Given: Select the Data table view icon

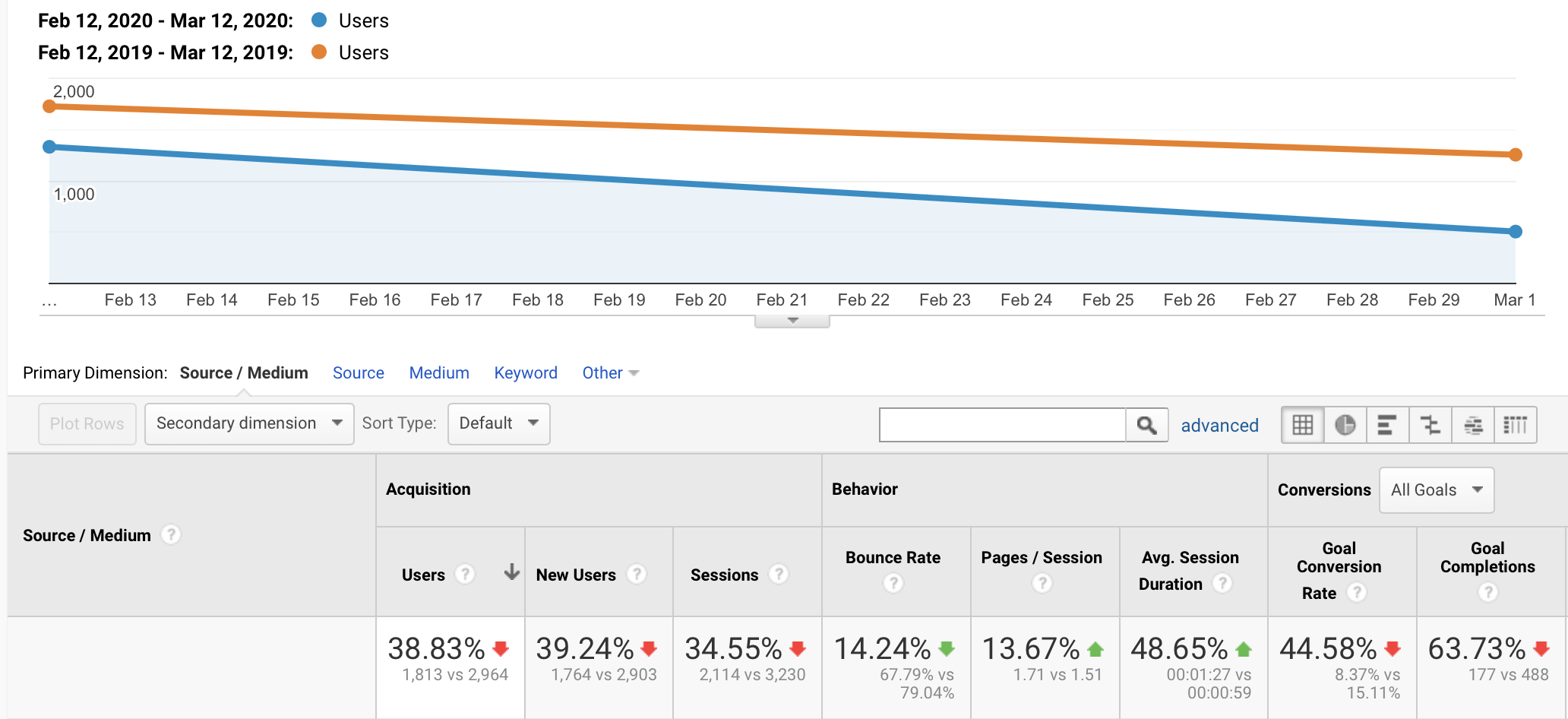Looking at the screenshot, I should 1302,425.
